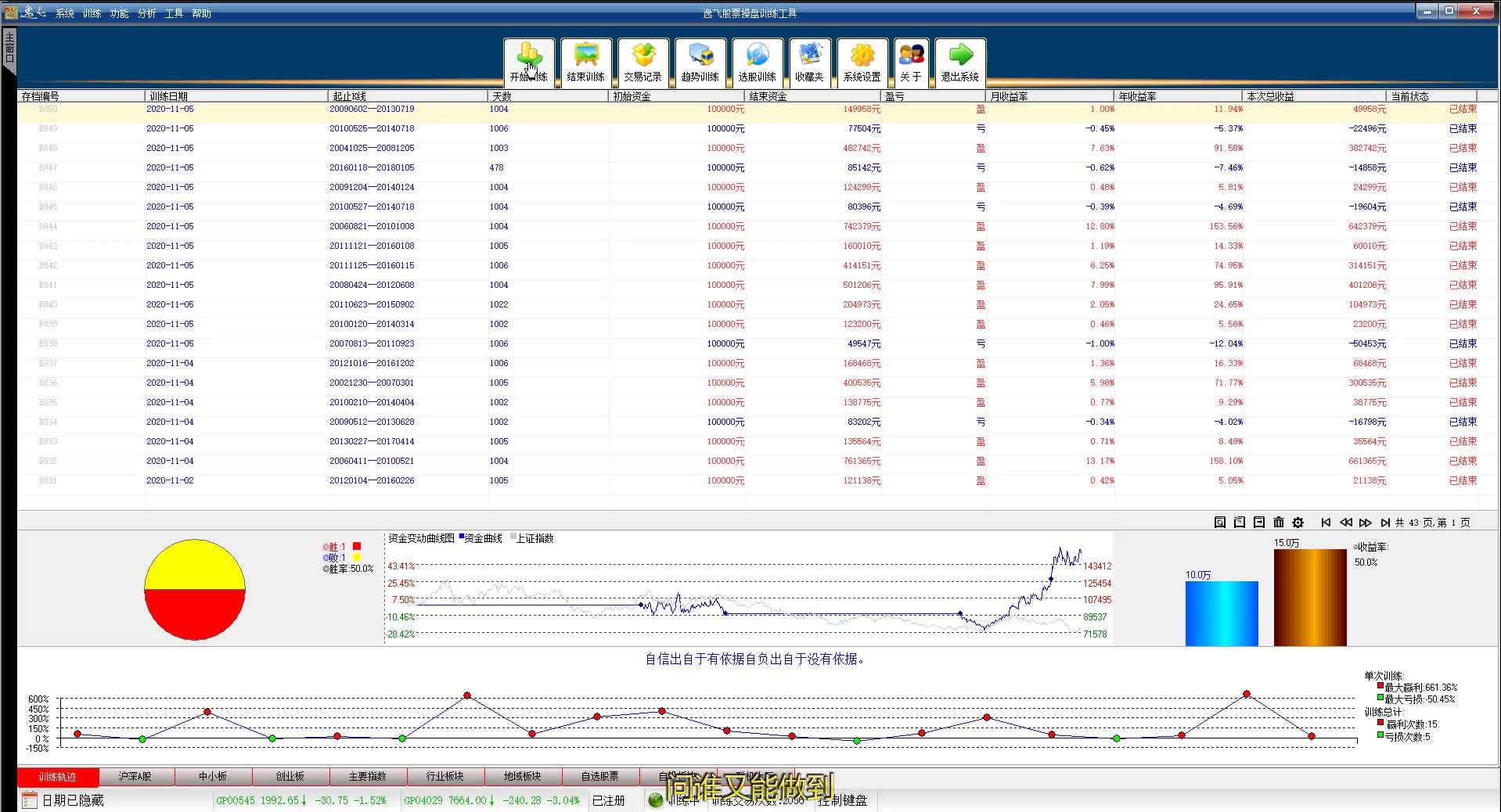Open the 收藏夹 favorites icon
Viewport: 1501px width, 812px height.
pyautogui.click(x=809, y=62)
